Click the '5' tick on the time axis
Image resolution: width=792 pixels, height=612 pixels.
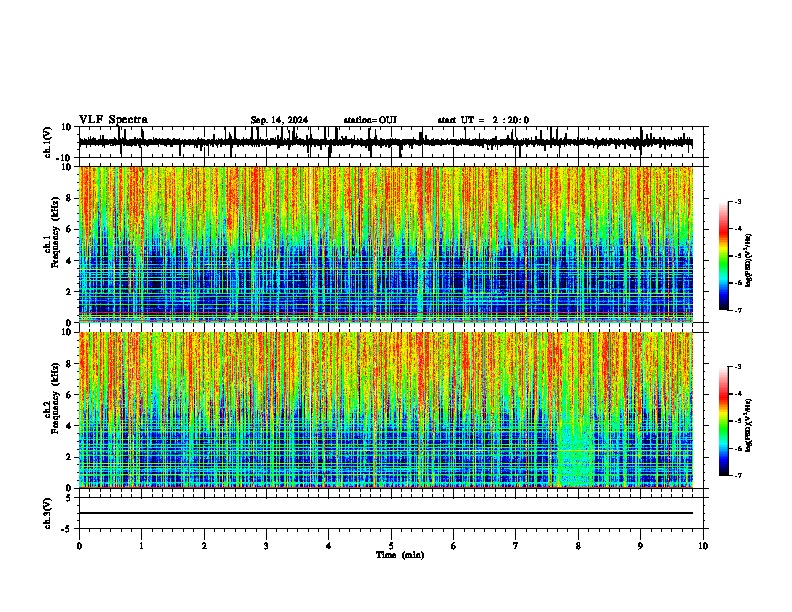[x=391, y=546]
